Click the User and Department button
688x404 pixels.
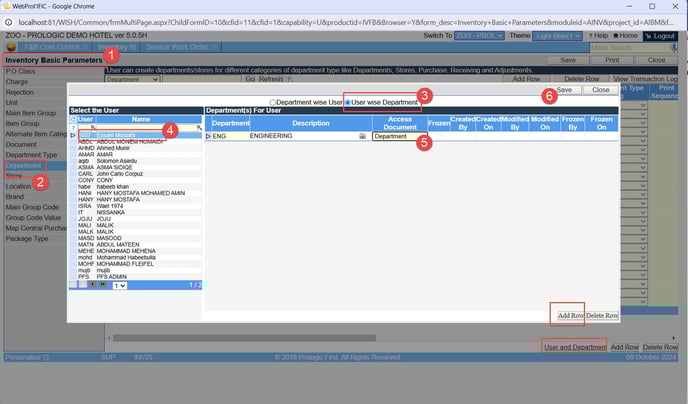pos(574,347)
